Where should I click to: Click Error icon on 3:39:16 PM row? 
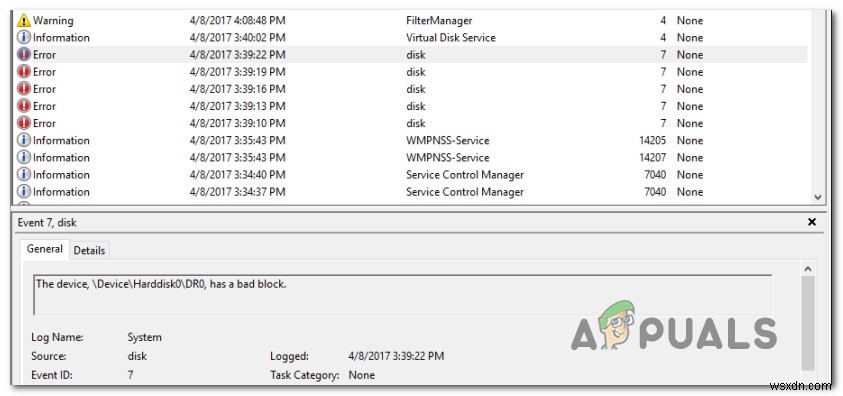click(x=24, y=89)
